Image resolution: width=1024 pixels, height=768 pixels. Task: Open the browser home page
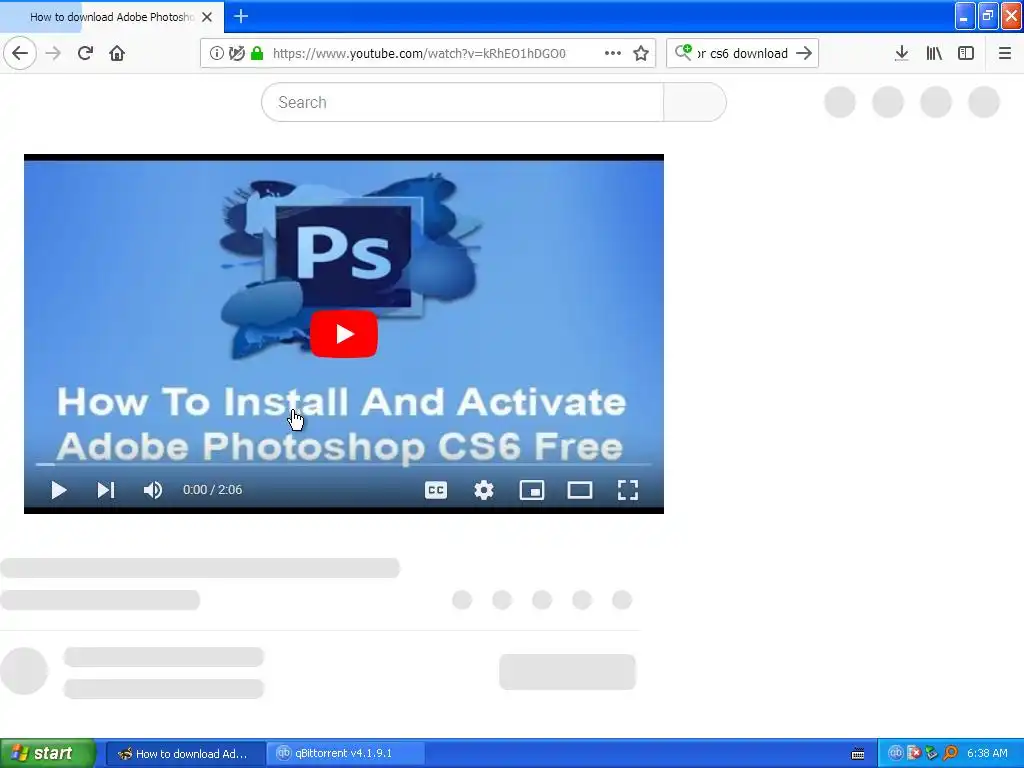[x=117, y=53]
